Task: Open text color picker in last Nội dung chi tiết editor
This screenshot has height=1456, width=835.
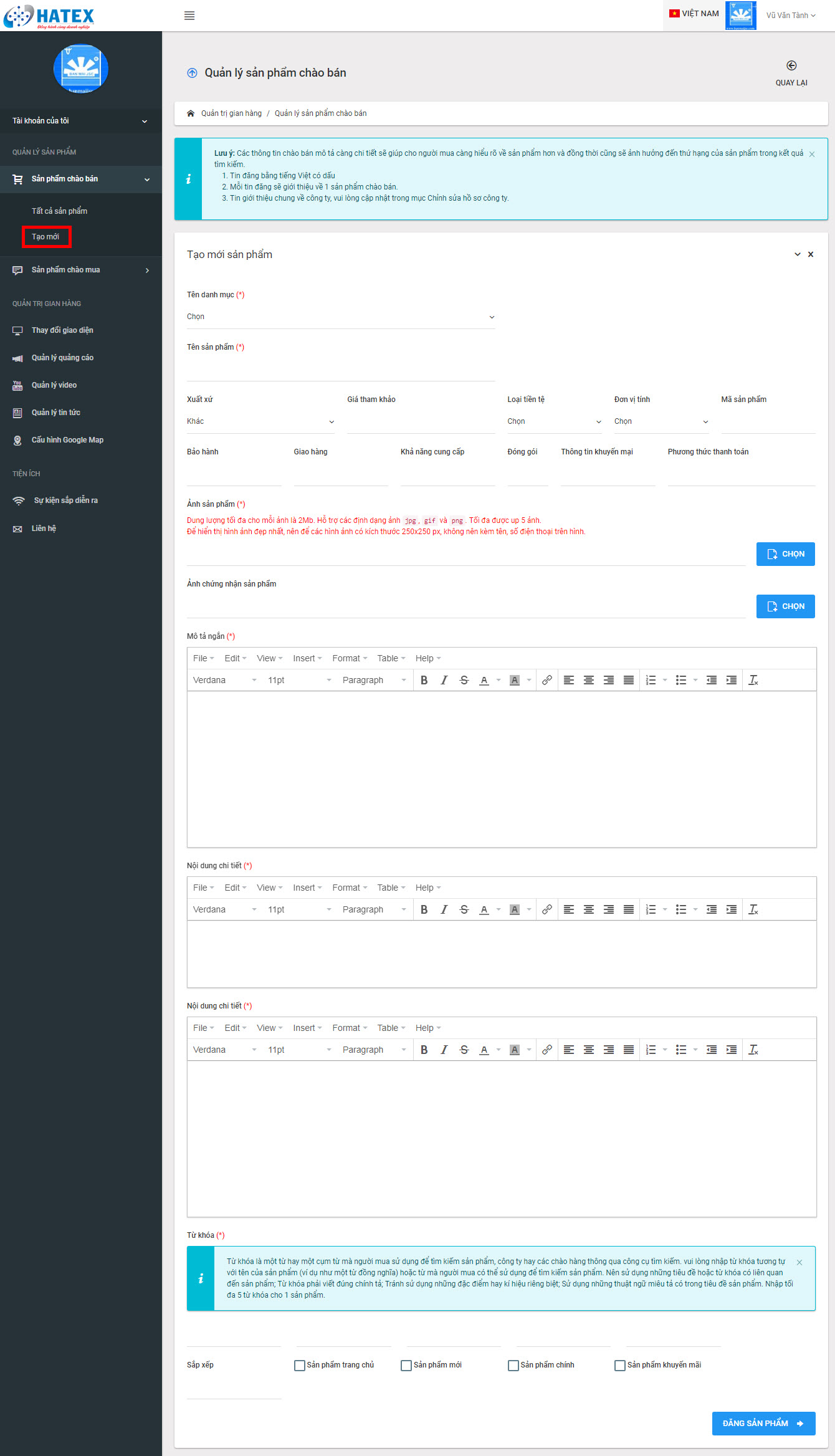Action: point(498,1050)
